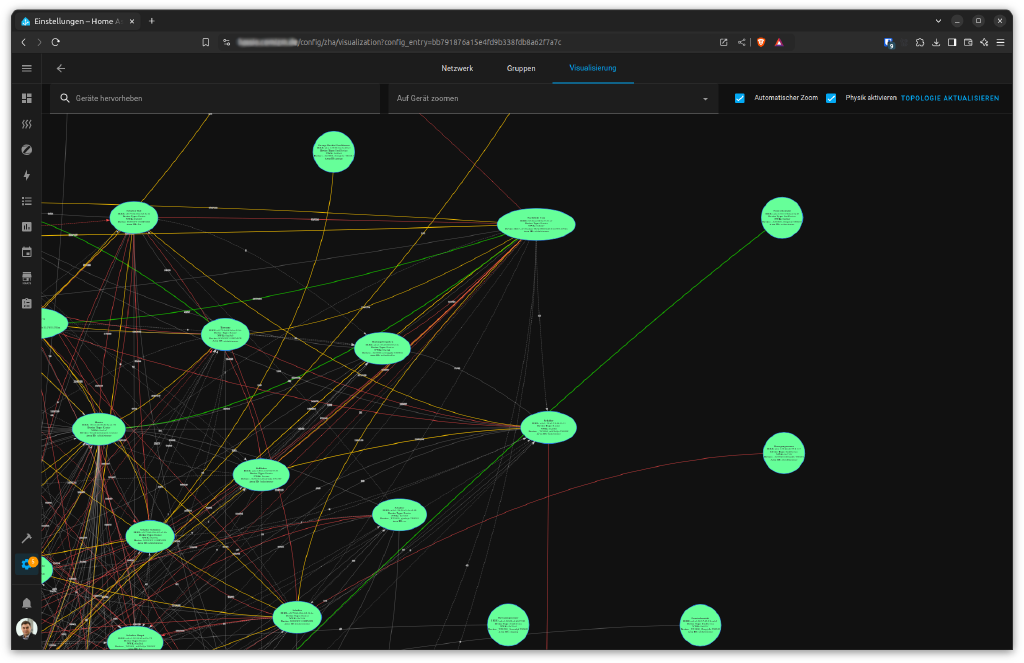This screenshot has width=1024, height=663.
Task: Click TOPOLOGIE AKTUALISIEREN button
Action: [x=950, y=98]
